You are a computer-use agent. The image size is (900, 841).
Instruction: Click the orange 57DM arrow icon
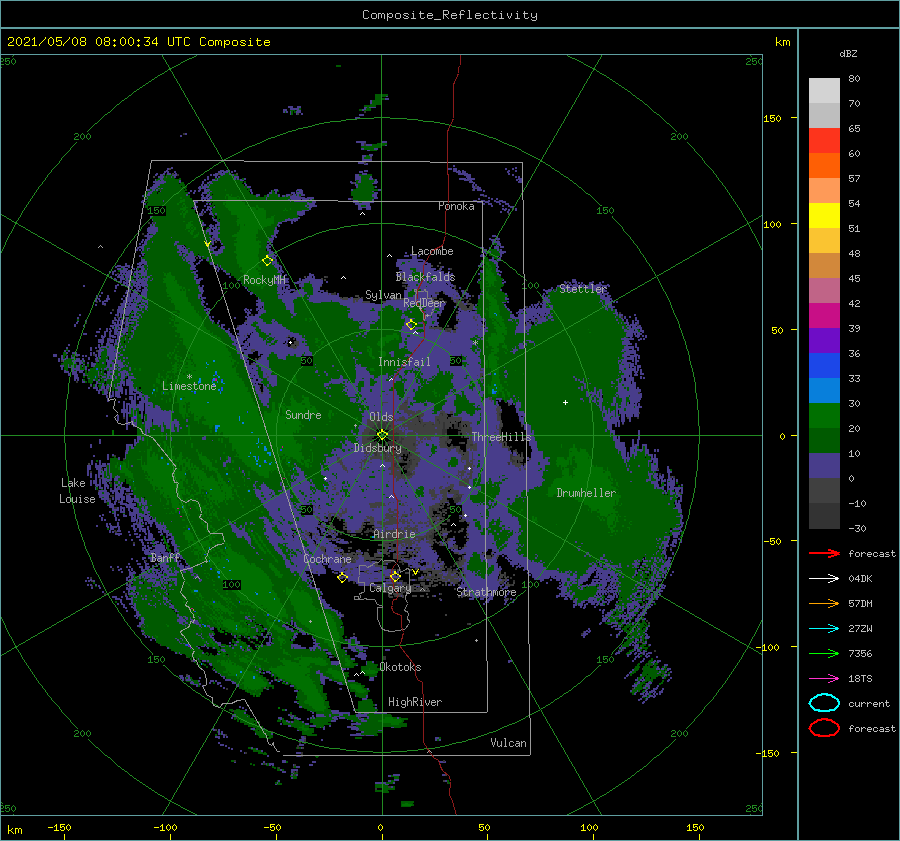(x=824, y=603)
